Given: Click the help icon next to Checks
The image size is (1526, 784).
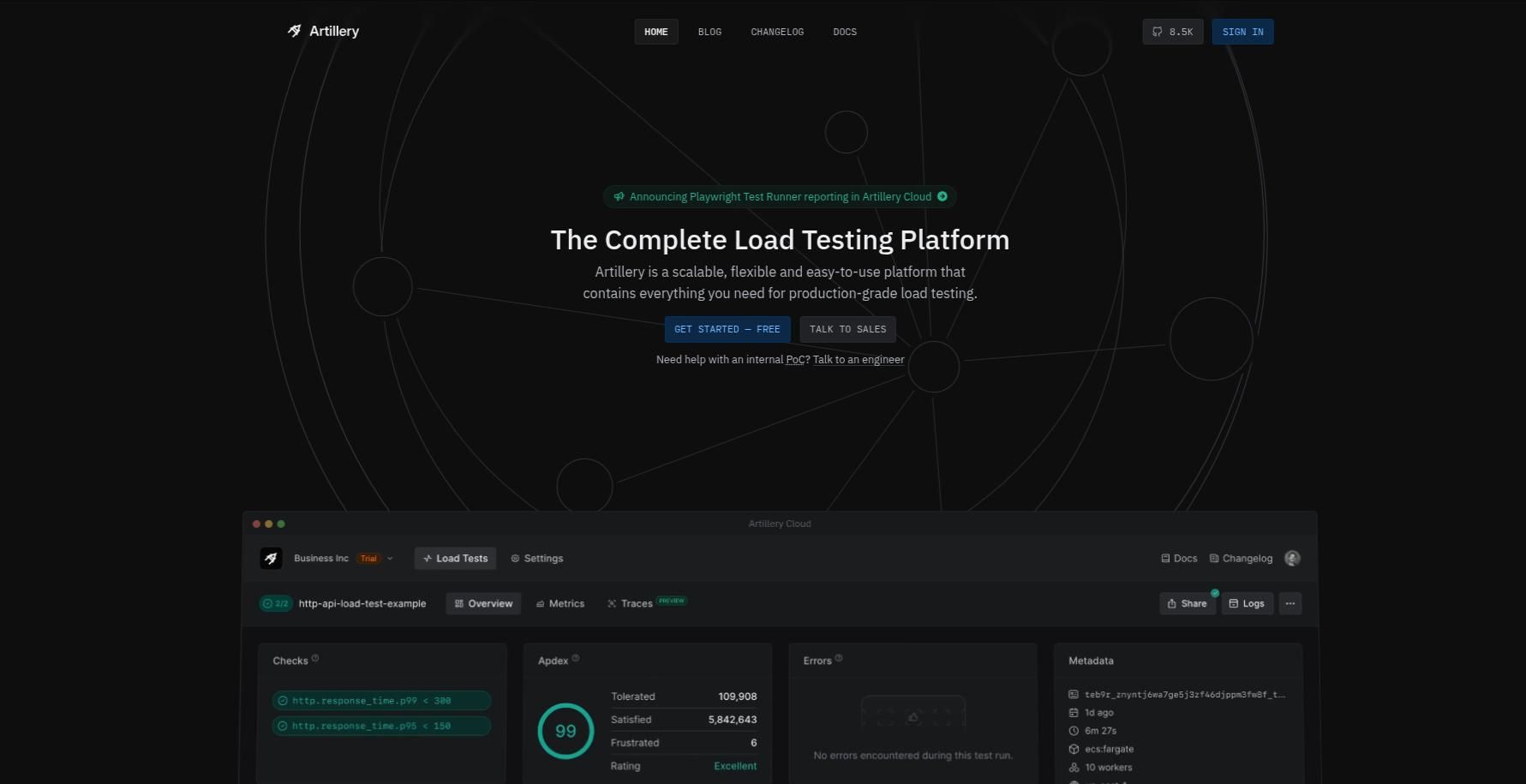Looking at the screenshot, I should click(315, 658).
